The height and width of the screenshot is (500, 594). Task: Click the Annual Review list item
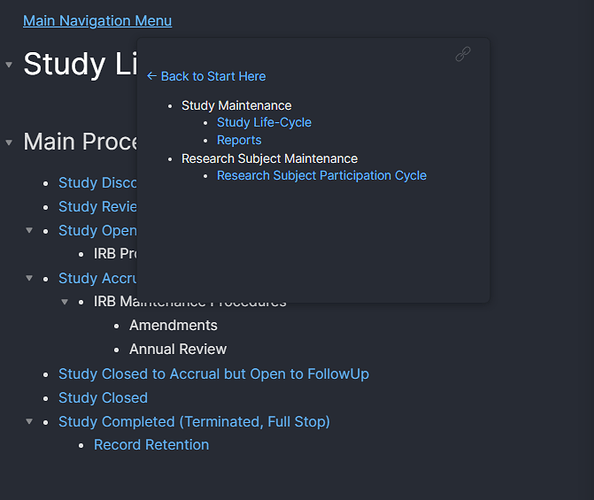(178, 349)
